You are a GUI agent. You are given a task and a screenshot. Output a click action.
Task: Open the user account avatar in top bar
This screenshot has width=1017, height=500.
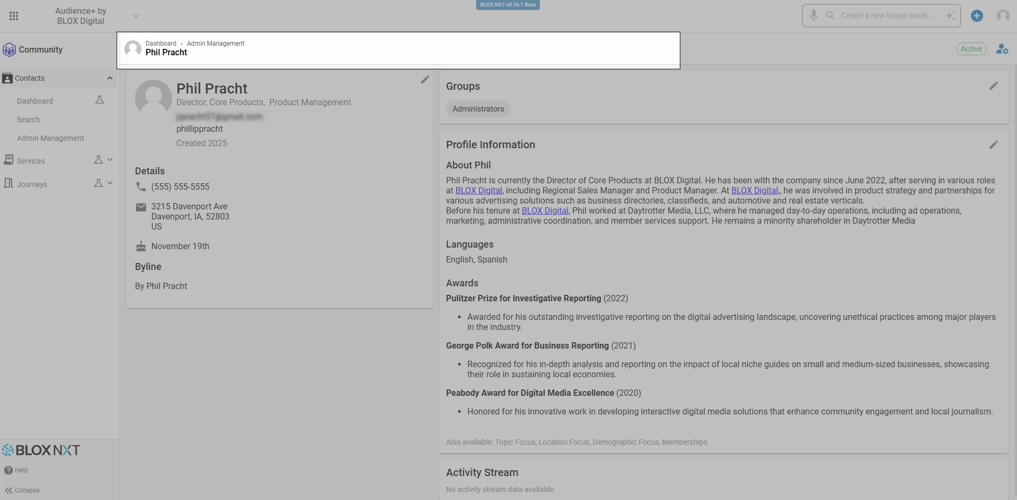point(1003,16)
